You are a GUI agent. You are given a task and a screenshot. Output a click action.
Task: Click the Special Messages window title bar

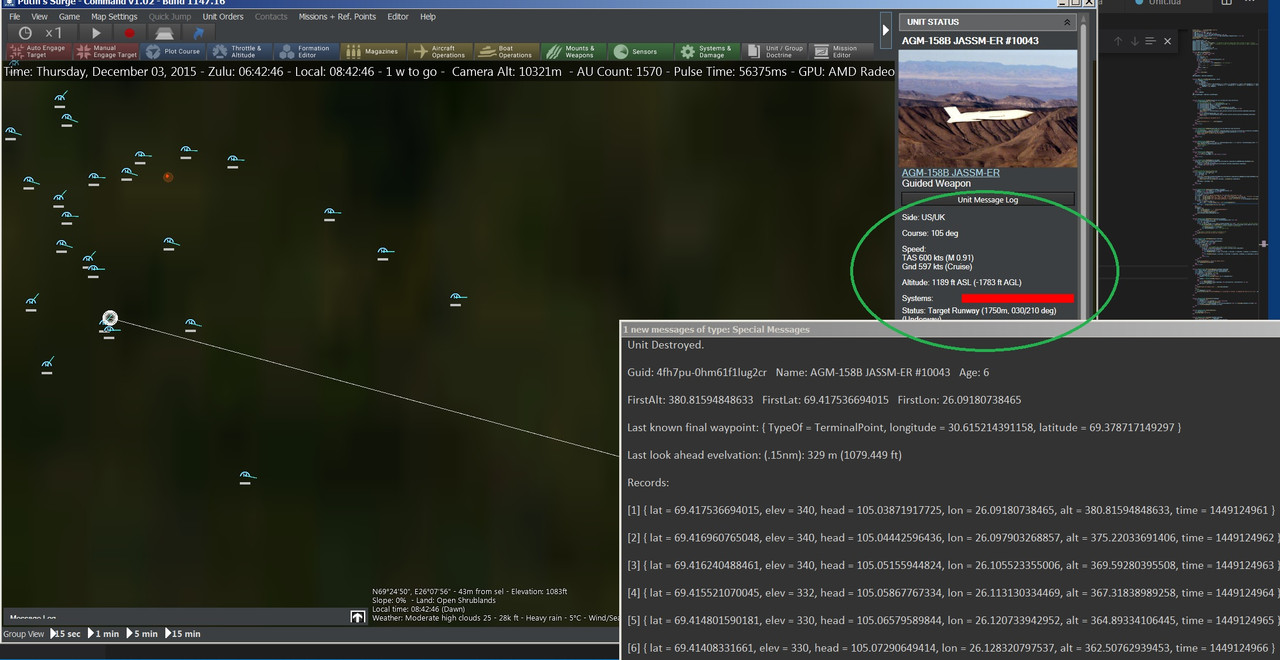tap(949, 329)
